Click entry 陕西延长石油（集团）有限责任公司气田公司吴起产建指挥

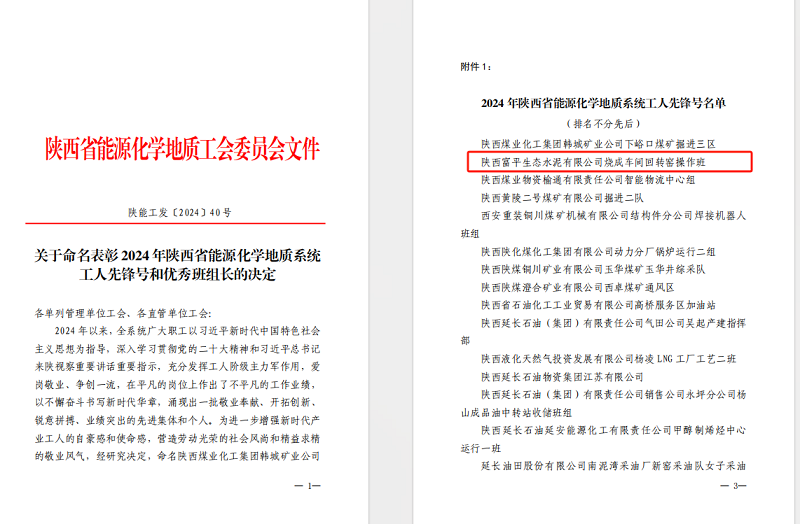tap(614, 323)
